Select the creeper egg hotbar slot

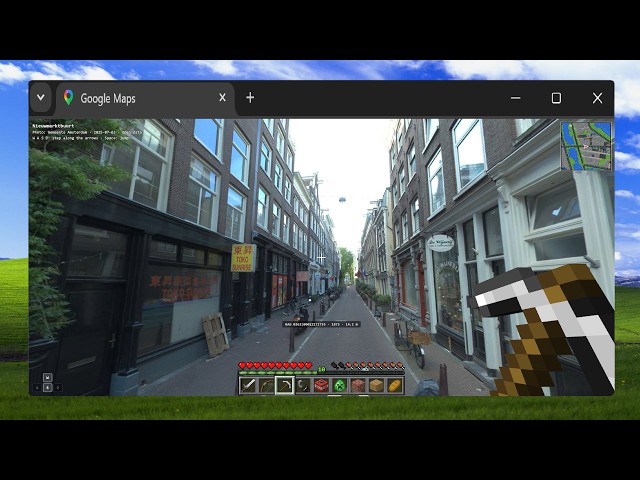(x=340, y=386)
